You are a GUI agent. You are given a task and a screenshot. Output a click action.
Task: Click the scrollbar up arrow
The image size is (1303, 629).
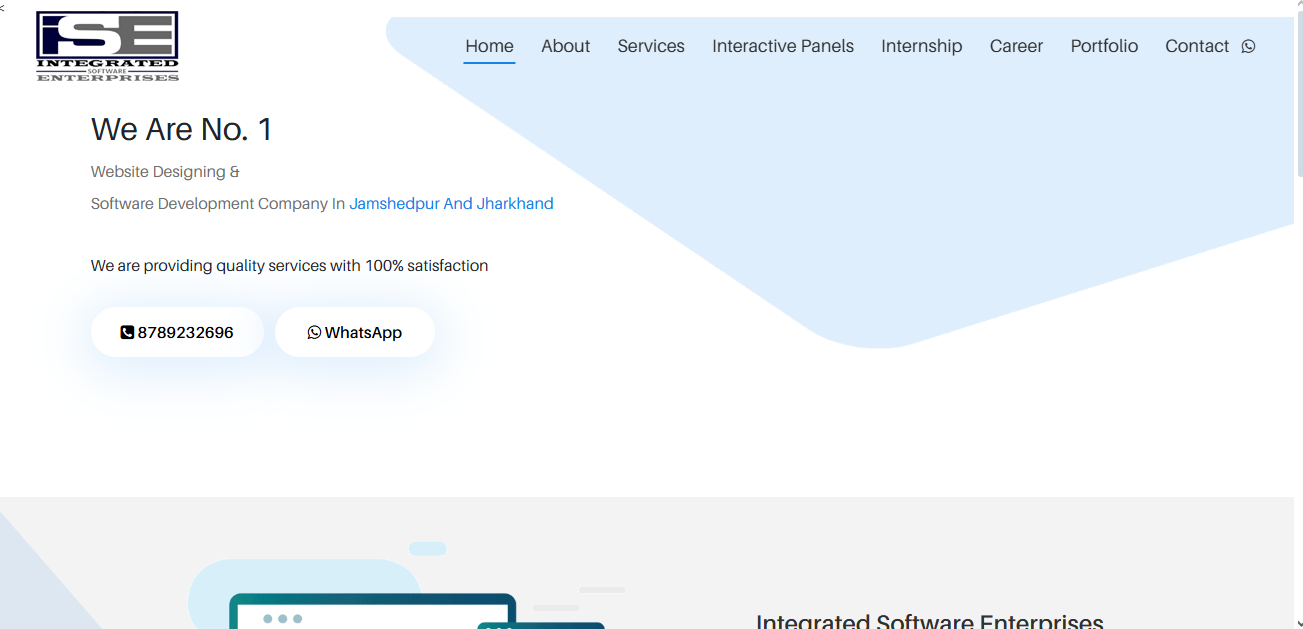[x=1298, y=7]
